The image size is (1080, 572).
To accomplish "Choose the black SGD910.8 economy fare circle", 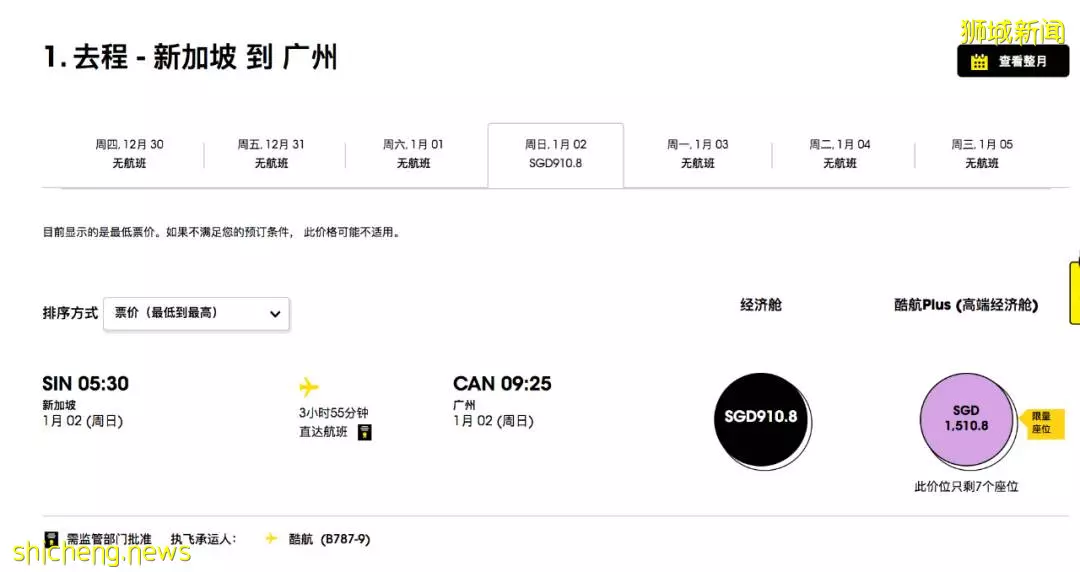I will click(x=761, y=419).
